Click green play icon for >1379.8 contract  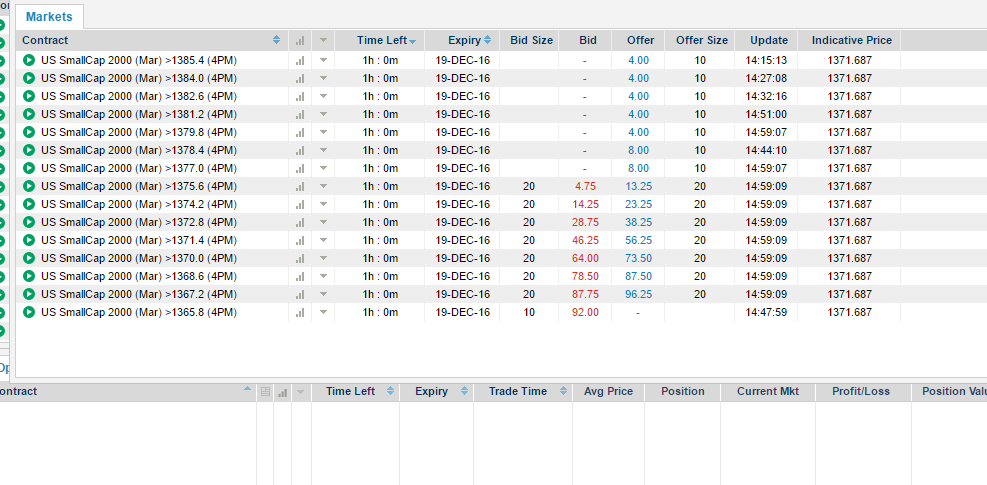pyautogui.click(x=28, y=132)
